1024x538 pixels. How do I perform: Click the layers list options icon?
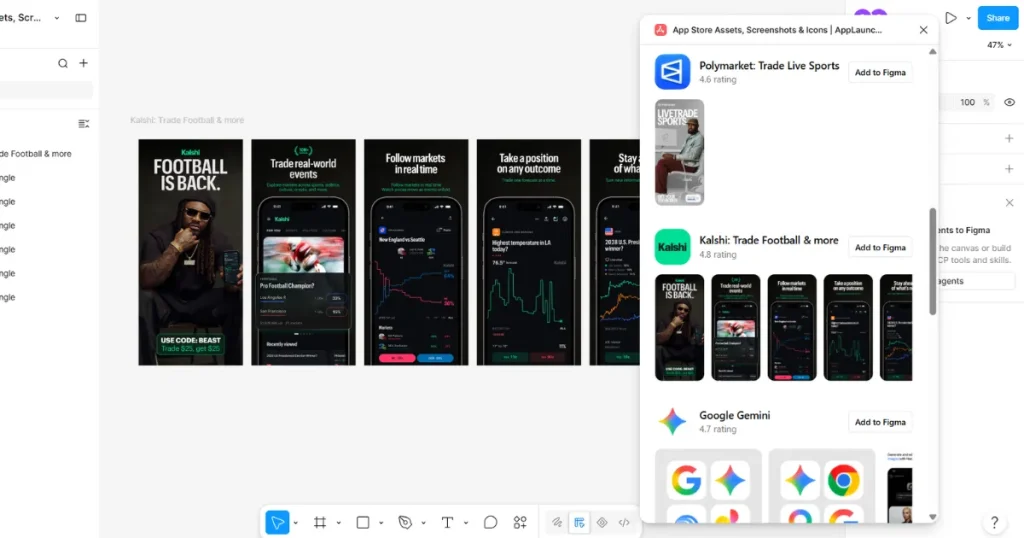point(84,123)
